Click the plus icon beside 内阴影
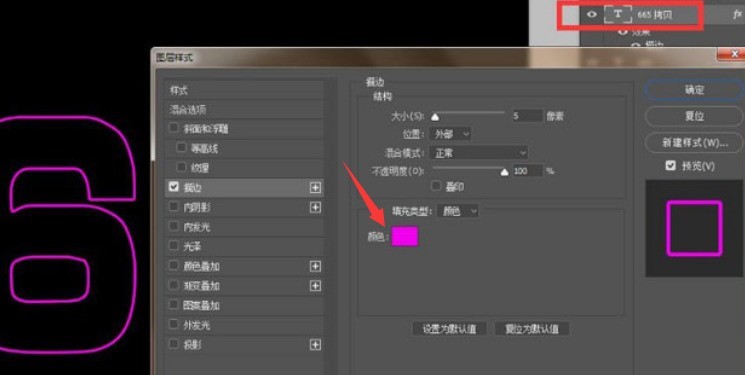This screenshot has height=375, width=745. click(315, 207)
